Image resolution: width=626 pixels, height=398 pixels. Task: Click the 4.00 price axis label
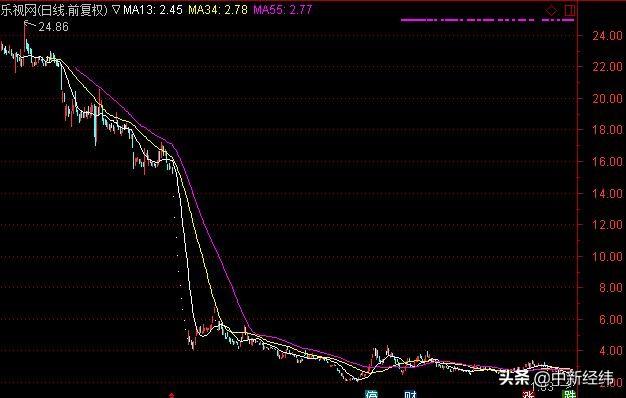[x=610, y=351]
